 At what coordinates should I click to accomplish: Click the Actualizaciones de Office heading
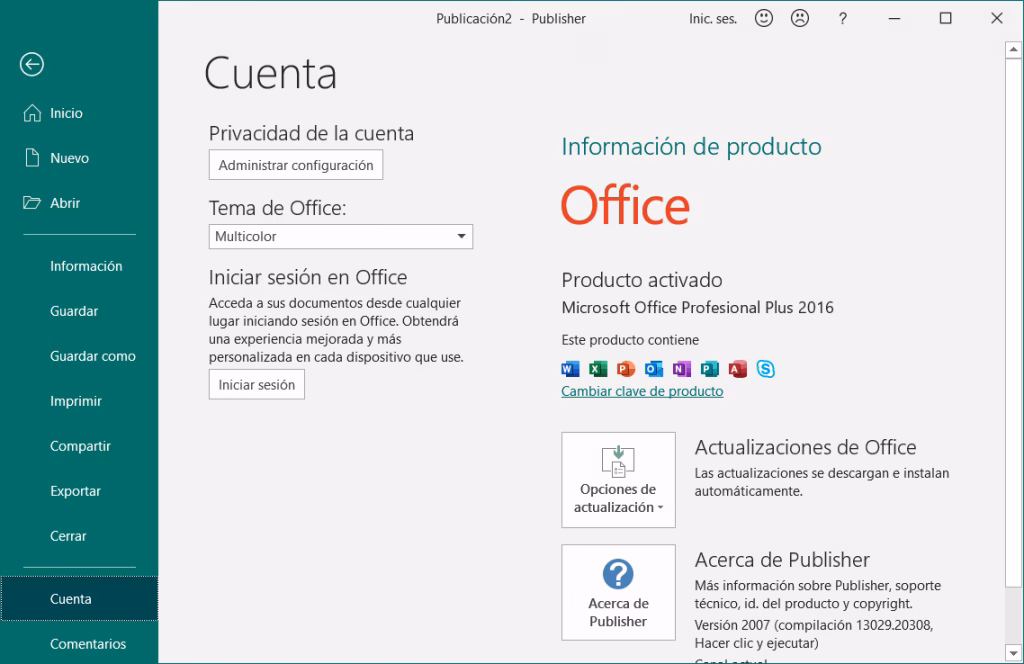(805, 447)
